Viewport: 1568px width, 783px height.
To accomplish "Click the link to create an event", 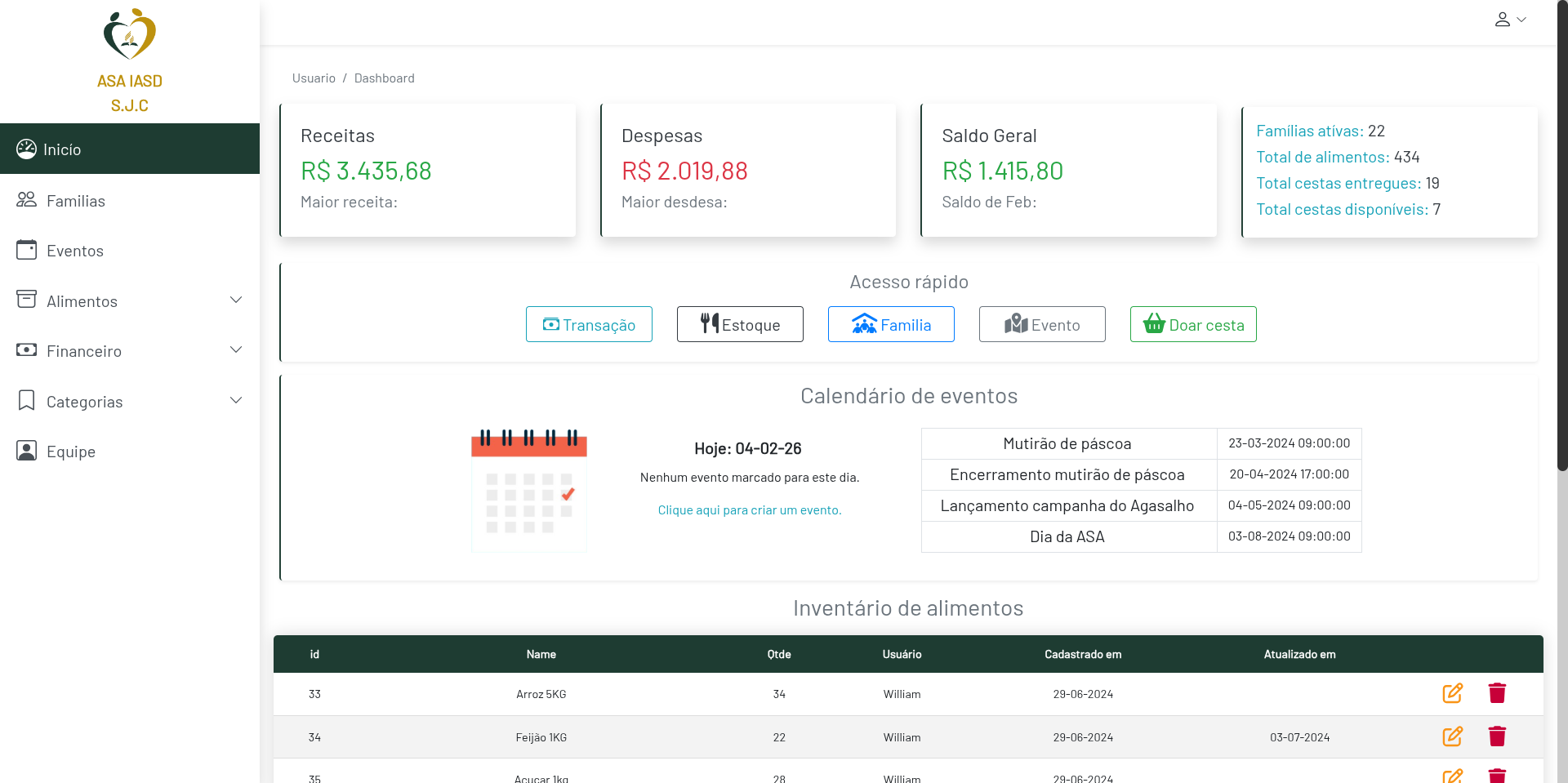I will click(x=749, y=510).
